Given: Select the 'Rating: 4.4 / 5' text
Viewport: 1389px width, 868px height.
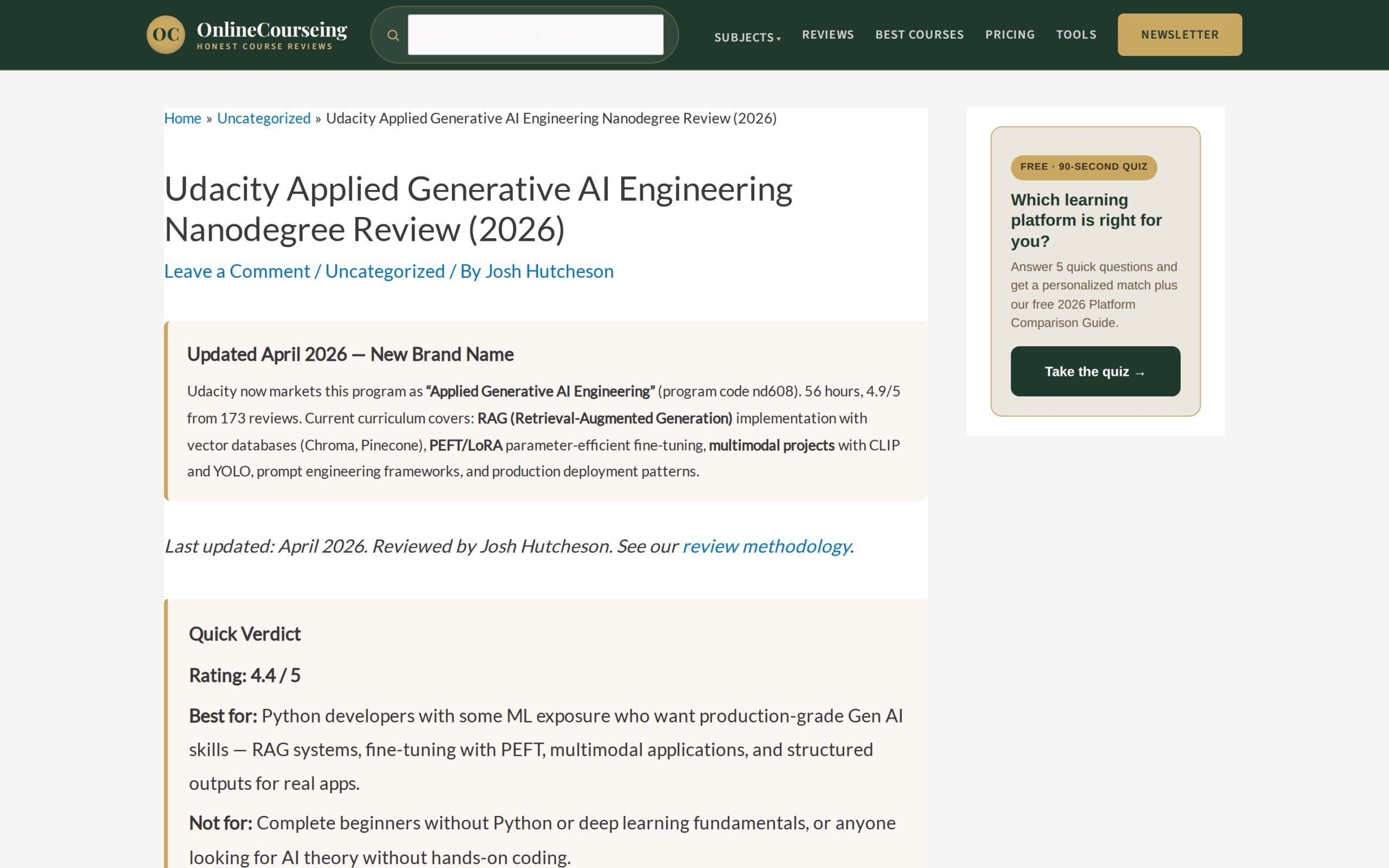Looking at the screenshot, I should point(245,676).
